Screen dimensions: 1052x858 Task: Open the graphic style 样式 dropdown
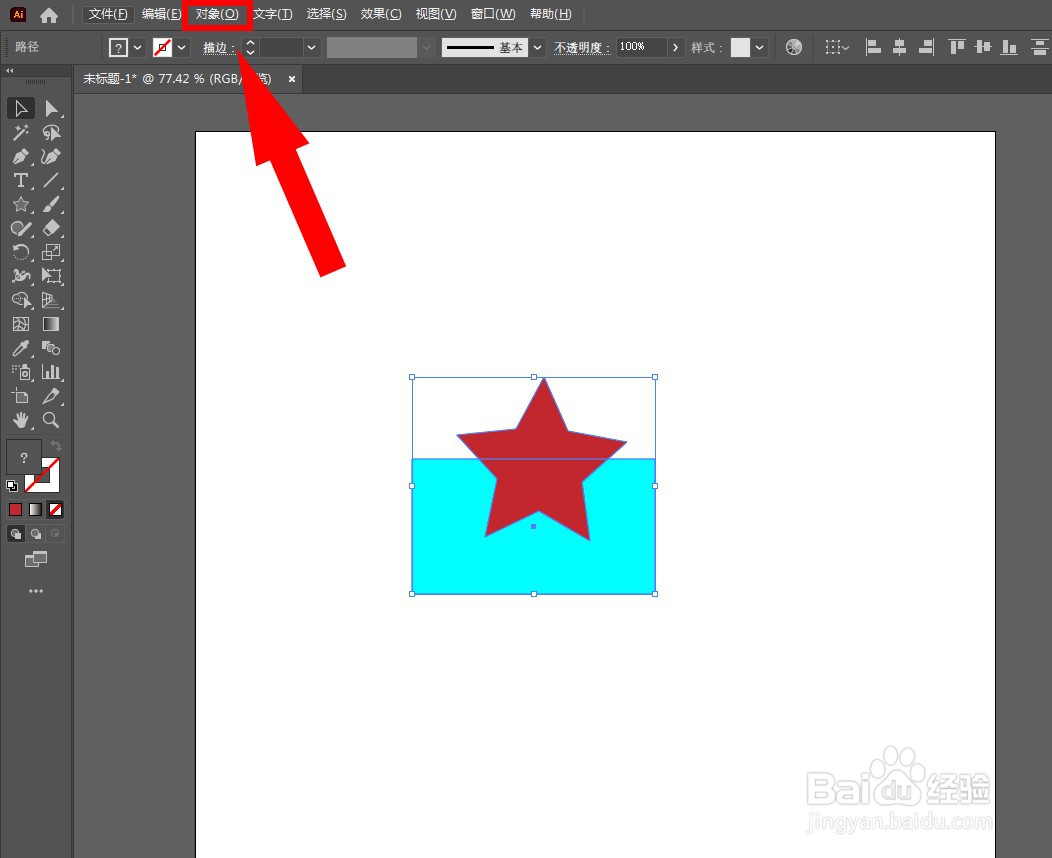point(759,48)
